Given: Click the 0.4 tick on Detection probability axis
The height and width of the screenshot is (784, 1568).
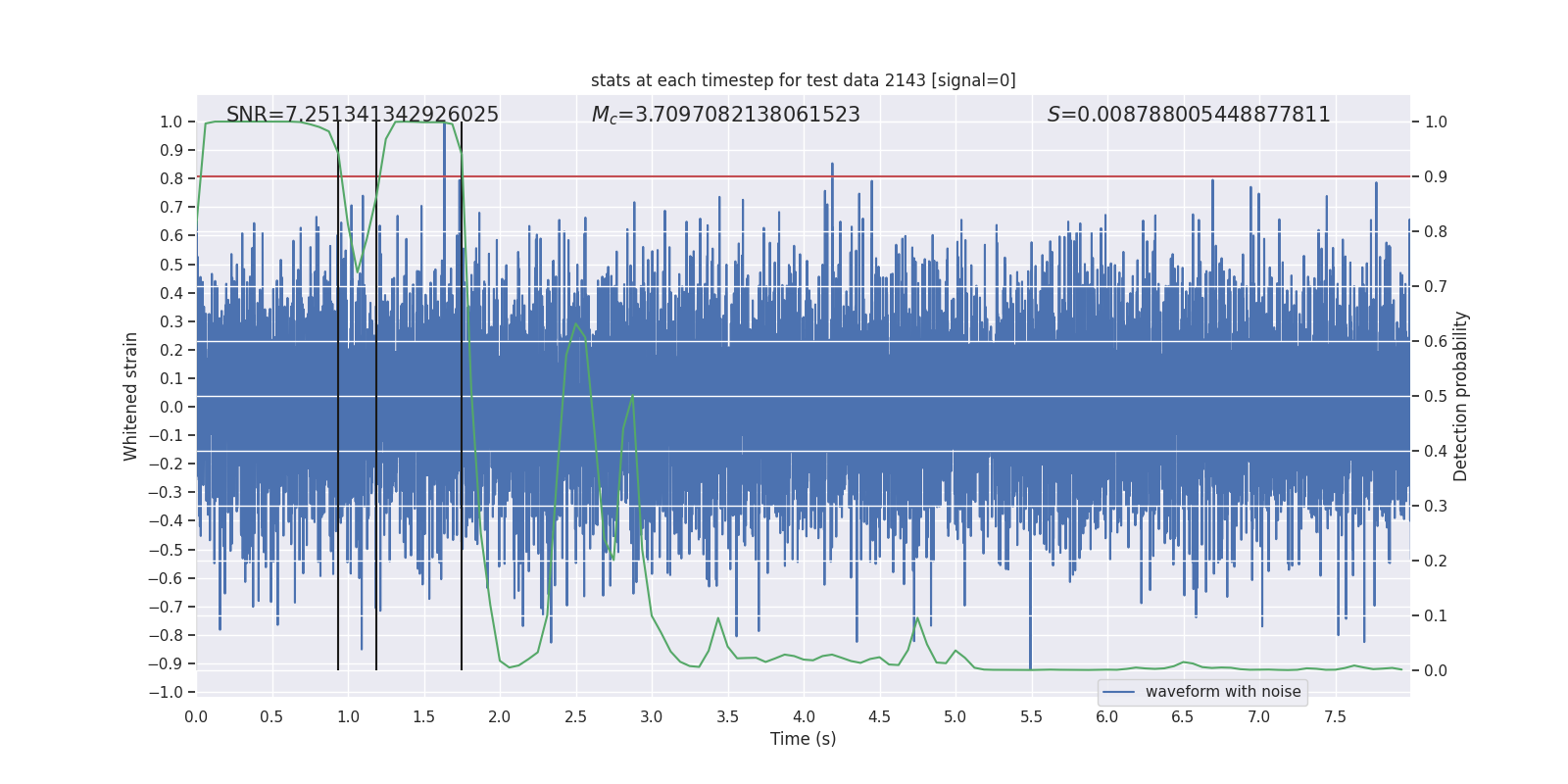Looking at the screenshot, I should point(1436,452).
